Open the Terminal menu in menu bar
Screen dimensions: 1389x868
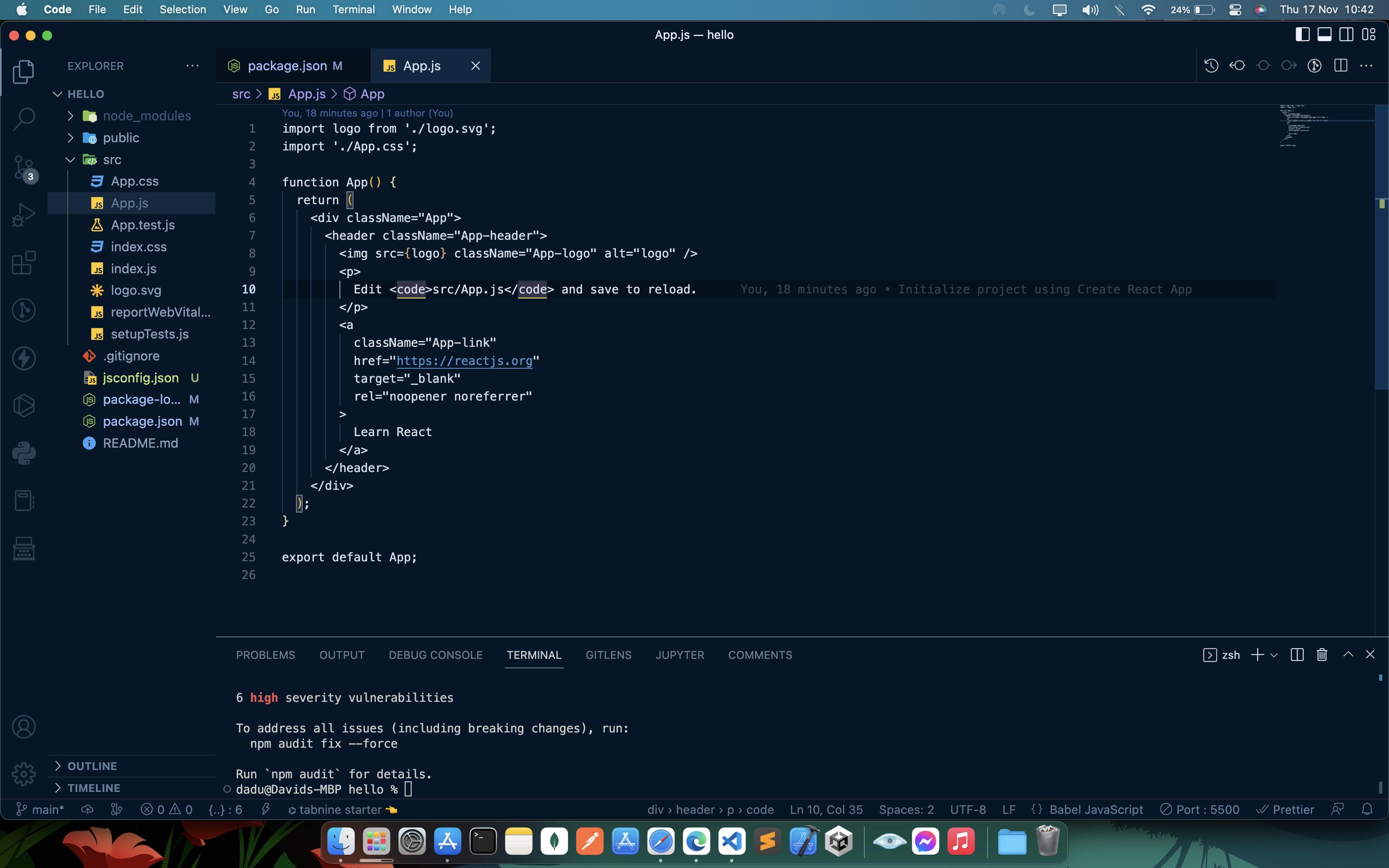[353, 9]
